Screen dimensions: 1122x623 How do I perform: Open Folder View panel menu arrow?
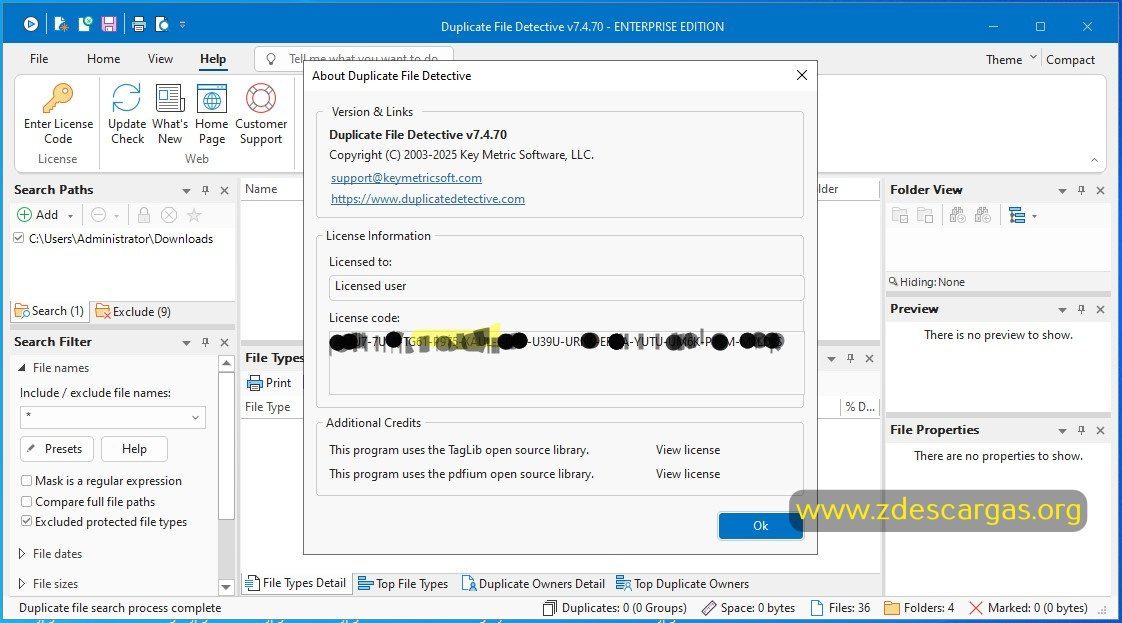[1062, 191]
